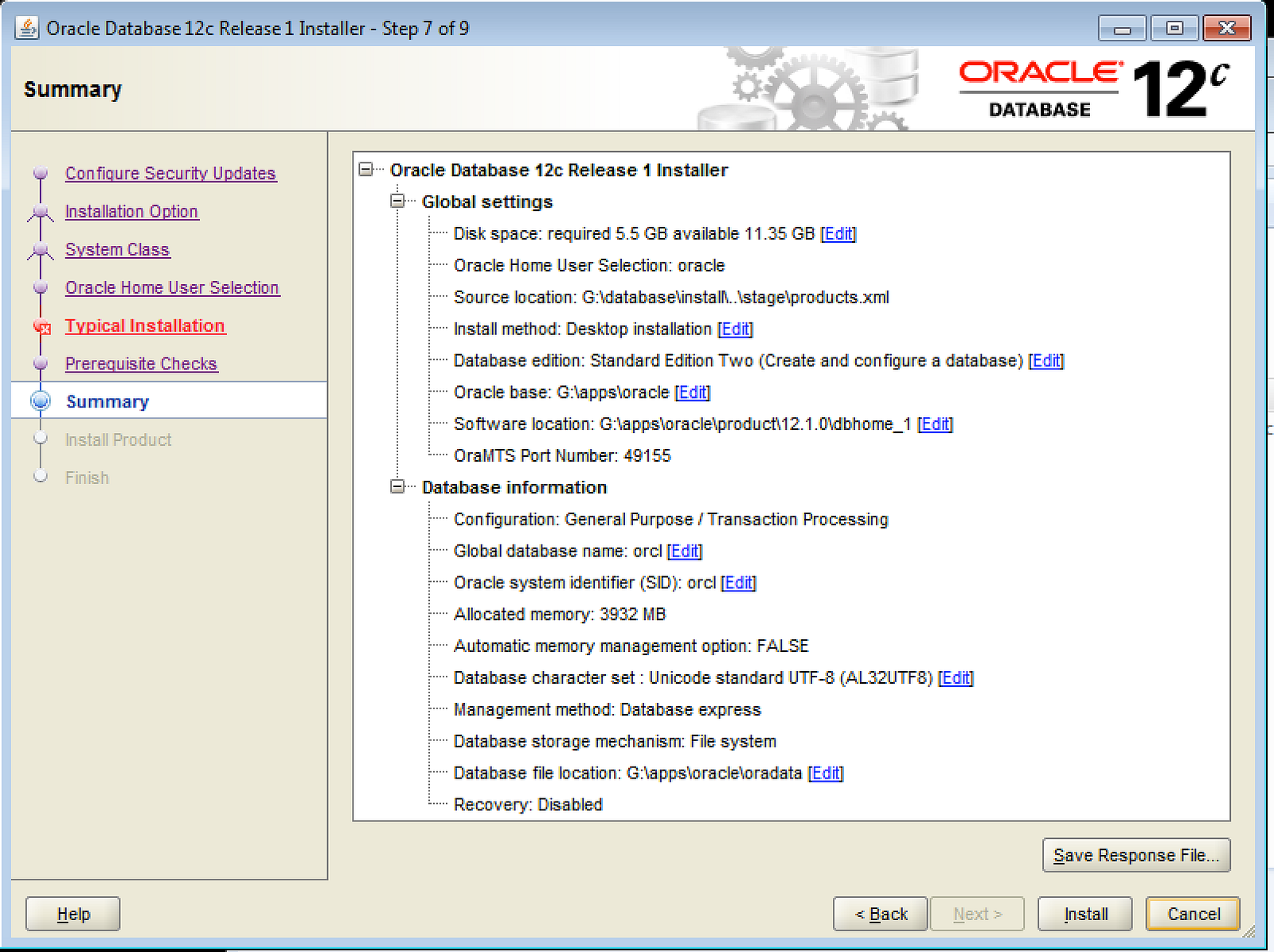Select the 'Recovery: Disabled' row
Image resolution: width=1274 pixels, height=952 pixels.
click(x=528, y=805)
